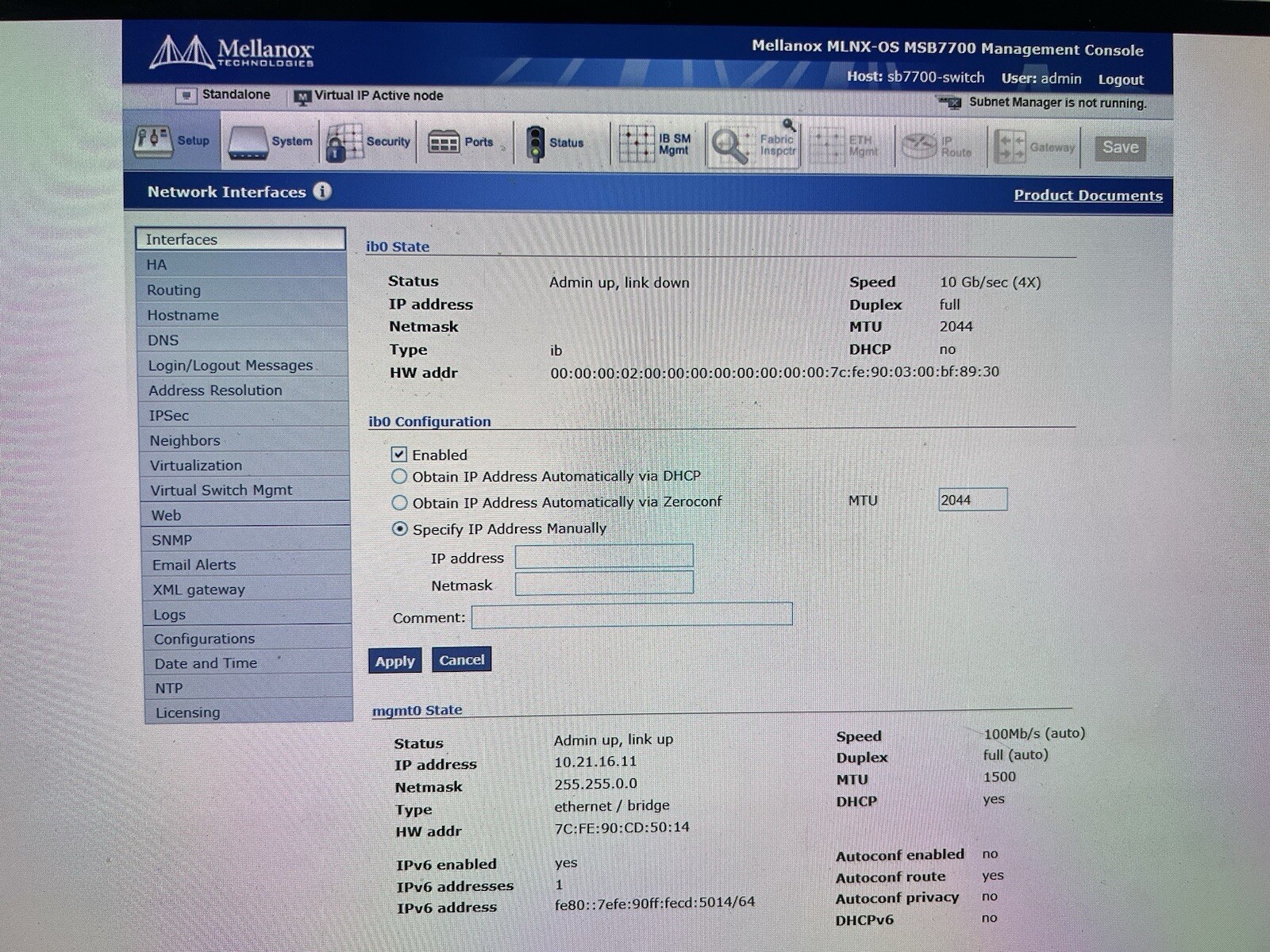This screenshot has width=1270, height=952.
Task: Click the Subnet Manager status icon
Action: (949, 102)
